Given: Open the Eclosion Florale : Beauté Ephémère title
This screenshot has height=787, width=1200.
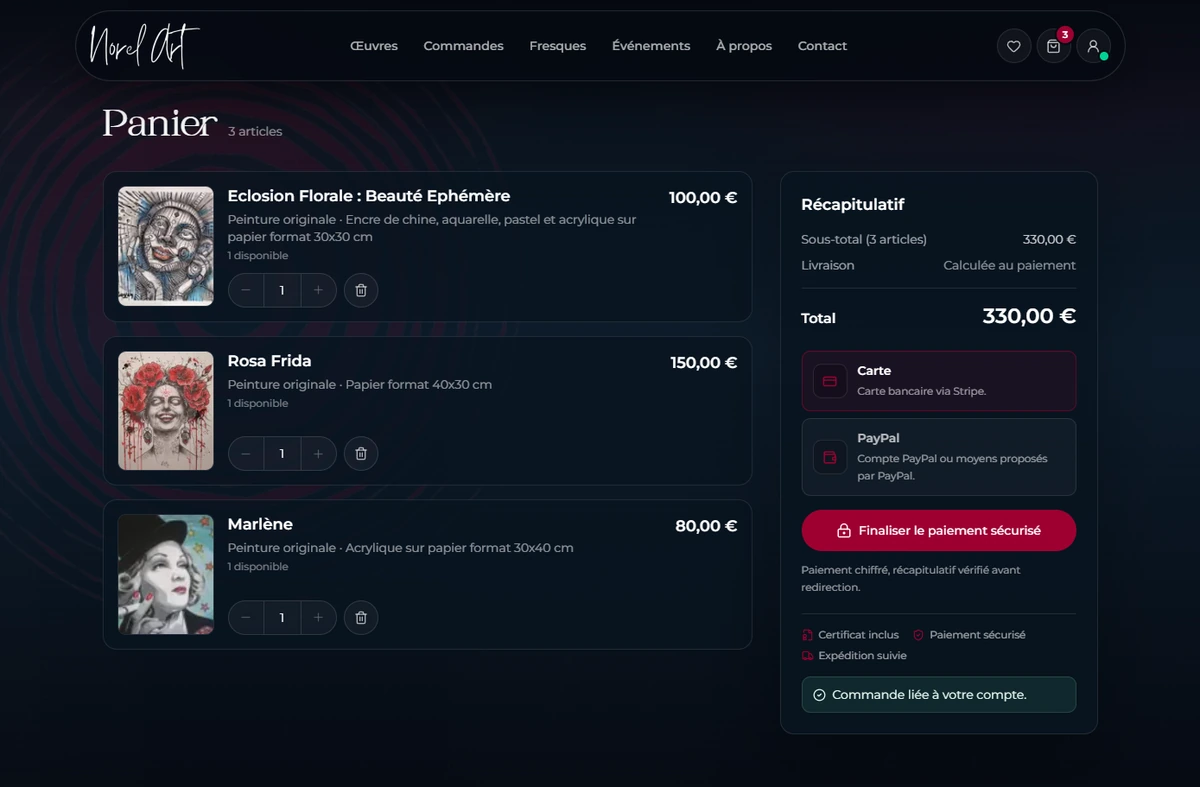Looking at the screenshot, I should tap(368, 196).
